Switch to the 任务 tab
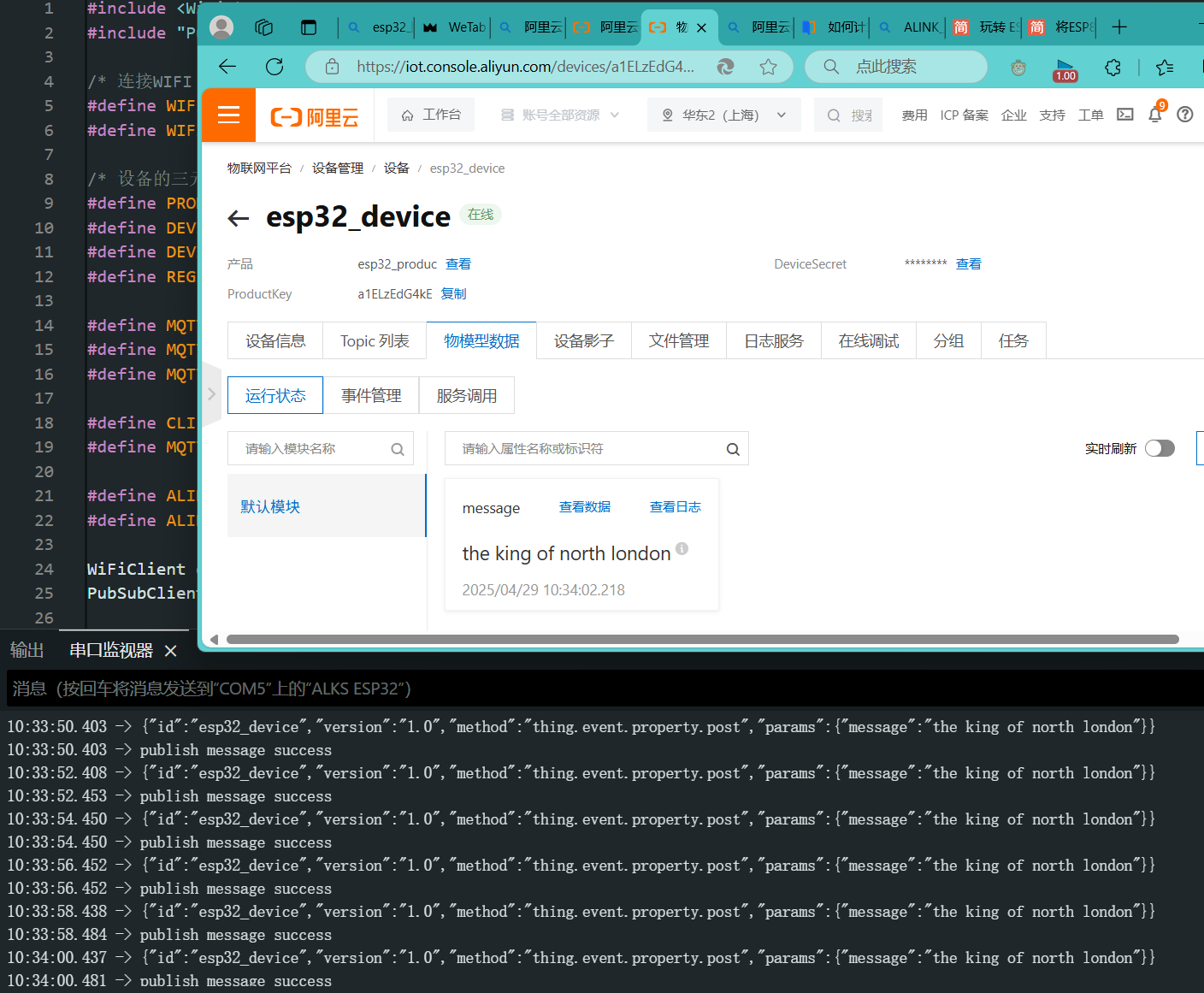The image size is (1204, 993). [x=1014, y=340]
